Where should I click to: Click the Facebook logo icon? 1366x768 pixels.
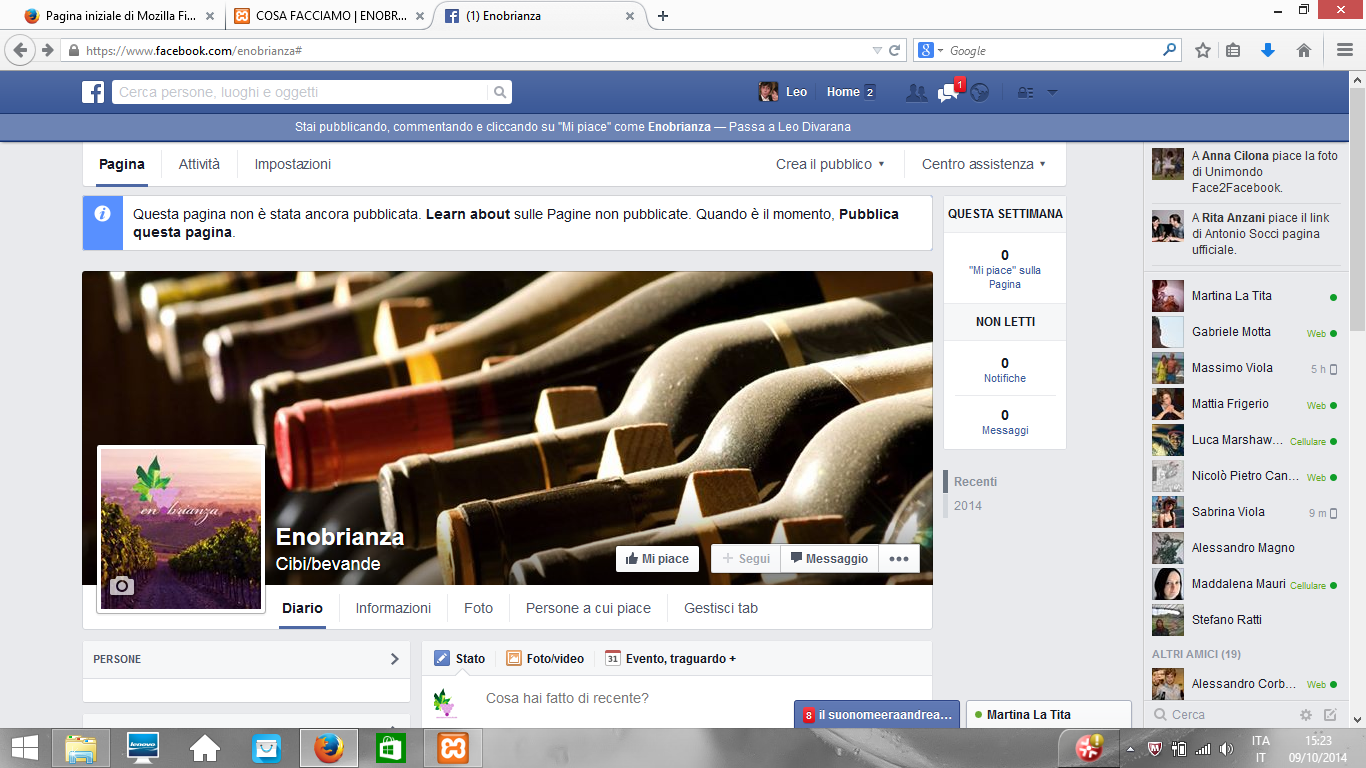(93, 92)
